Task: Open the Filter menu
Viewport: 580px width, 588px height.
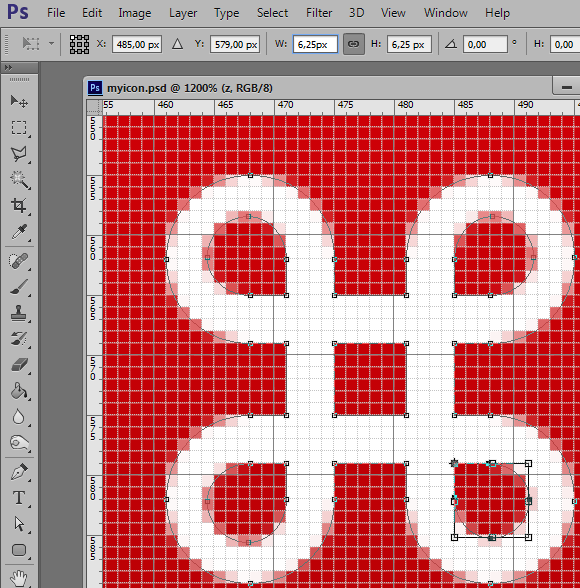Action: click(319, 13)
